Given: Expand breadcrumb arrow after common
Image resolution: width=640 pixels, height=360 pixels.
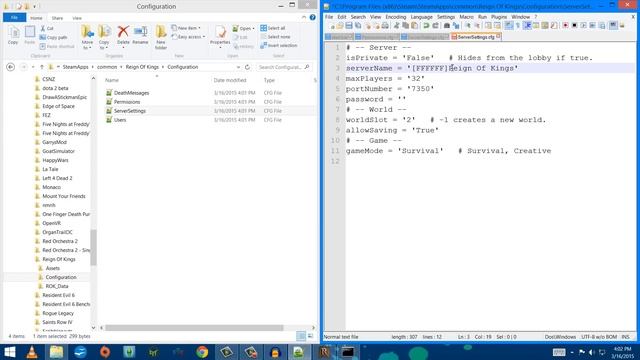Looking at the screenshot, I should pyautogui.click(x=121, y=67).
